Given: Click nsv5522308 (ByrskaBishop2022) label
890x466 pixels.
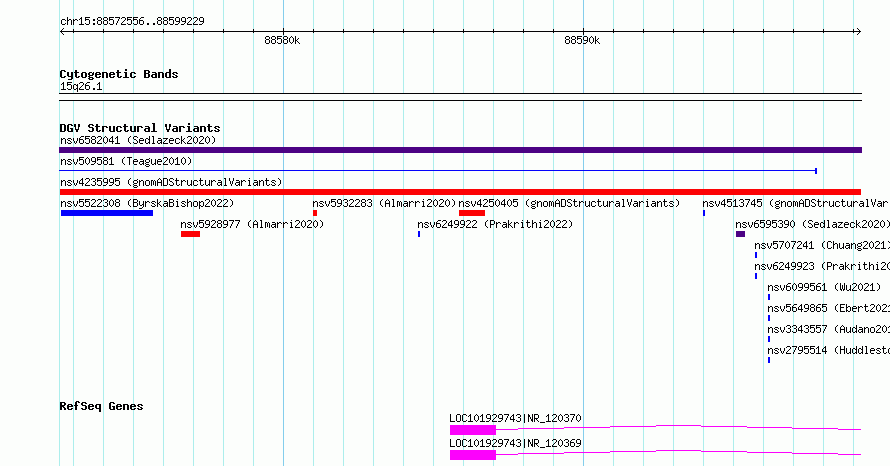Looking at the screenshot, I should click(147, 203).
